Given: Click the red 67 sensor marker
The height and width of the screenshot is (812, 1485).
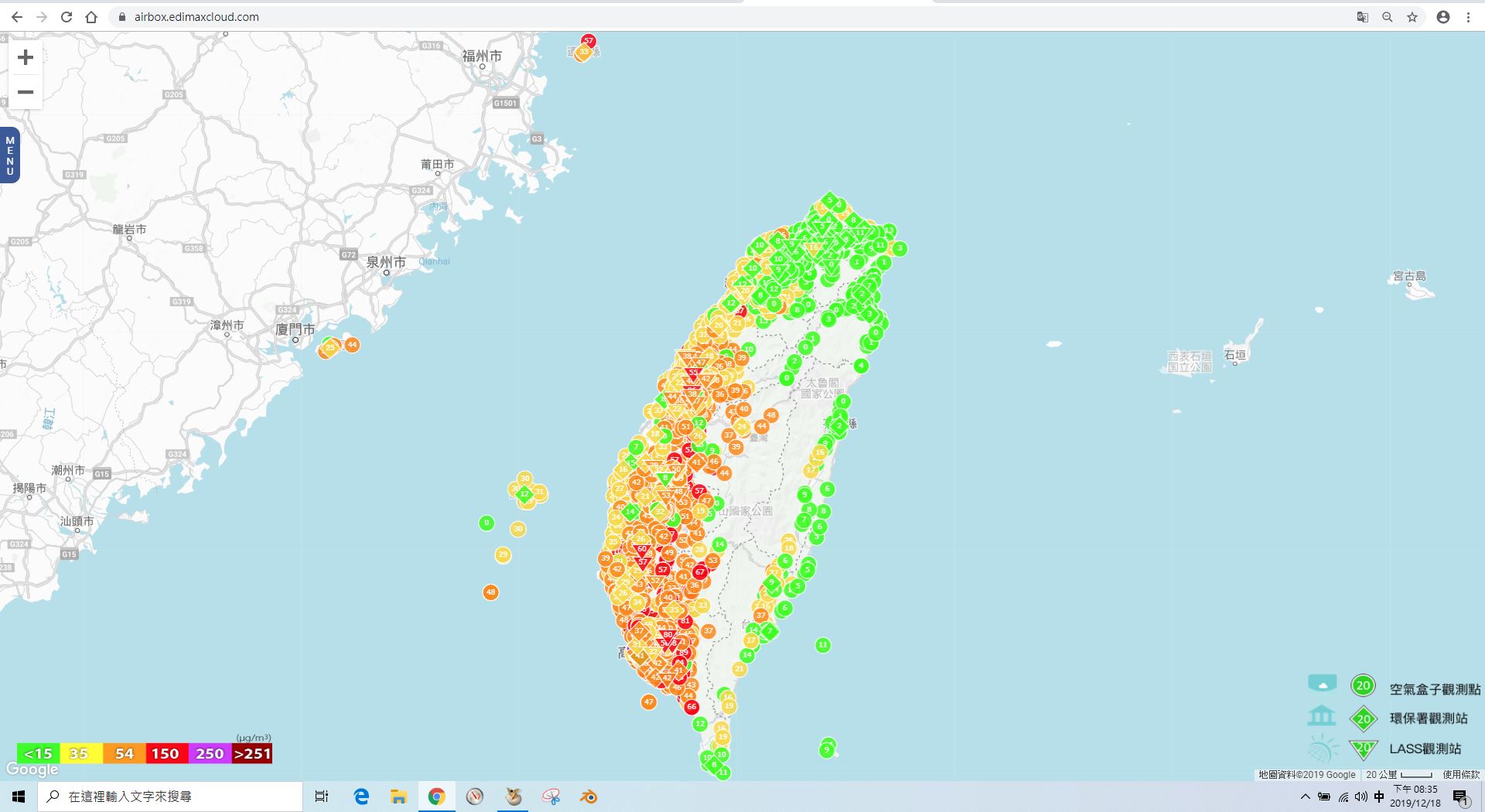Looking at the screenshot, I should click(700, 572).
